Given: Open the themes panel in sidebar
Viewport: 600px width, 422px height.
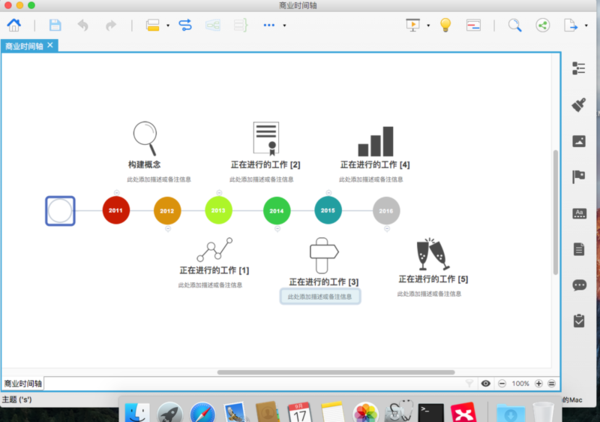Looking at the screenshot, I should 579,213.
